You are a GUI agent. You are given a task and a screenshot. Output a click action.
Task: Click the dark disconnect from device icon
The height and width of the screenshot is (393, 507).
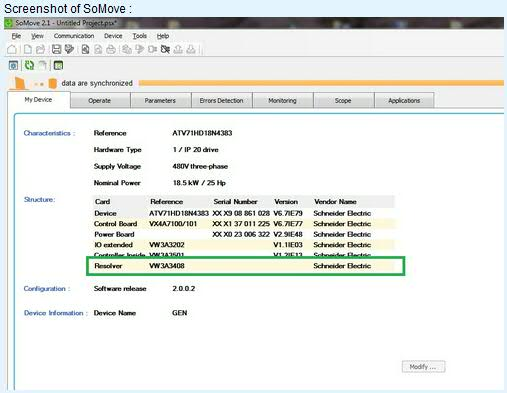pyautogui.click(x=165, y=49)
